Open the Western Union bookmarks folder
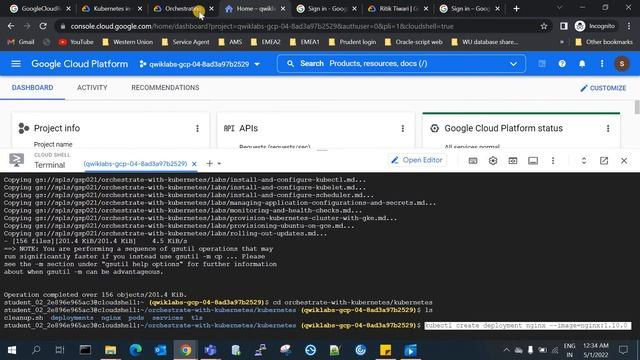 point(128,42)
